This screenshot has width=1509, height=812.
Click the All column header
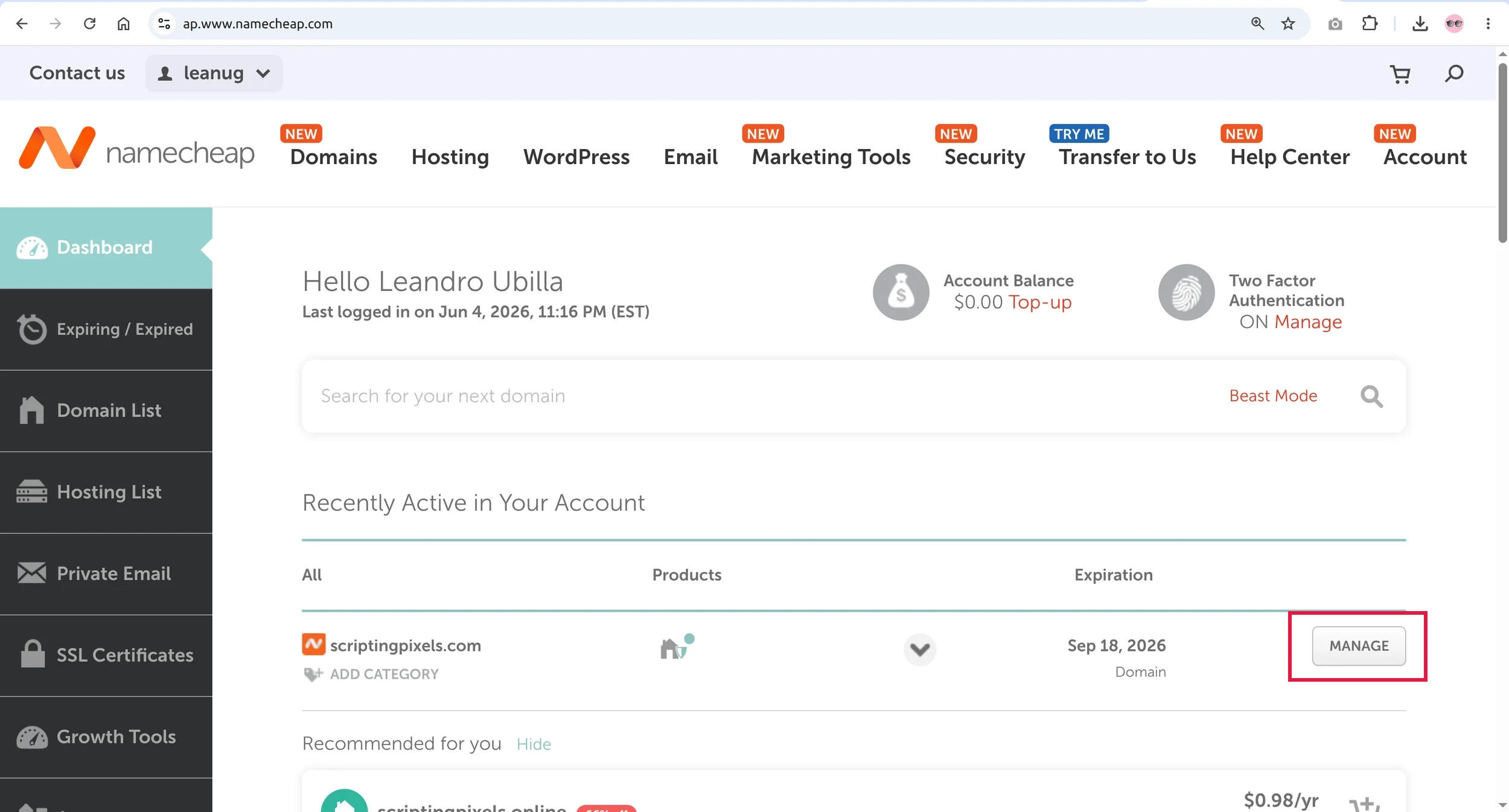click(311, 575)
